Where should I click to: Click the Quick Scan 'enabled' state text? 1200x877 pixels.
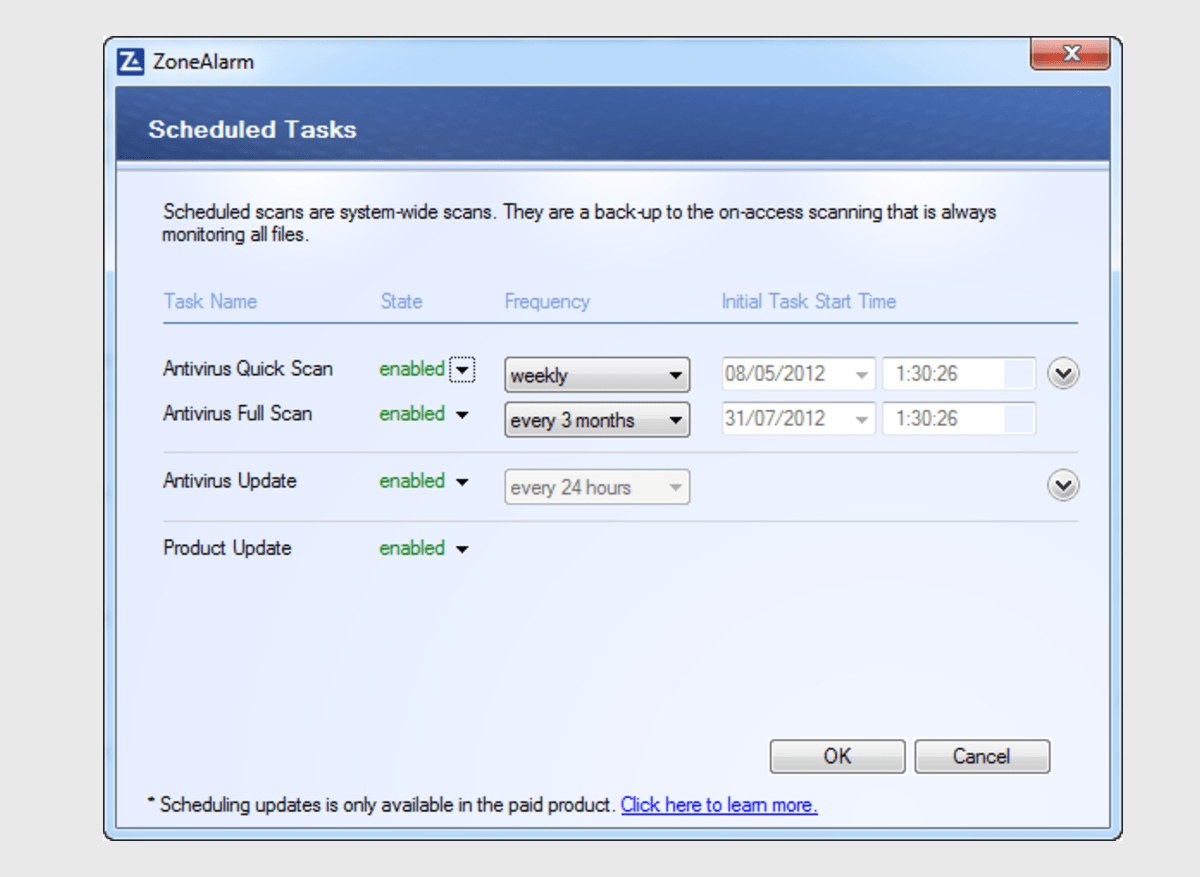[x=412, y=369]
